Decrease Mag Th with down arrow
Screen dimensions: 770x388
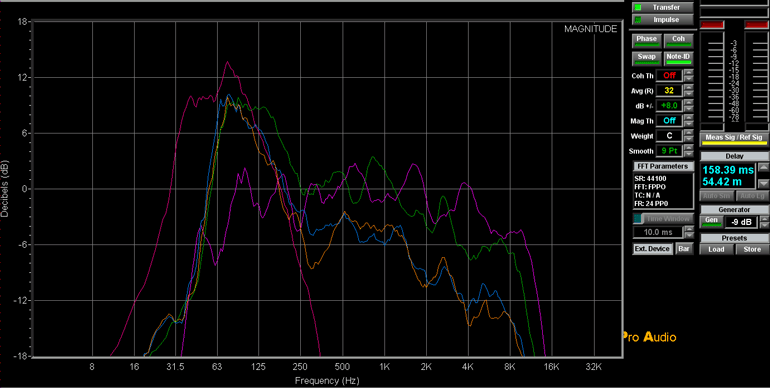689,124
